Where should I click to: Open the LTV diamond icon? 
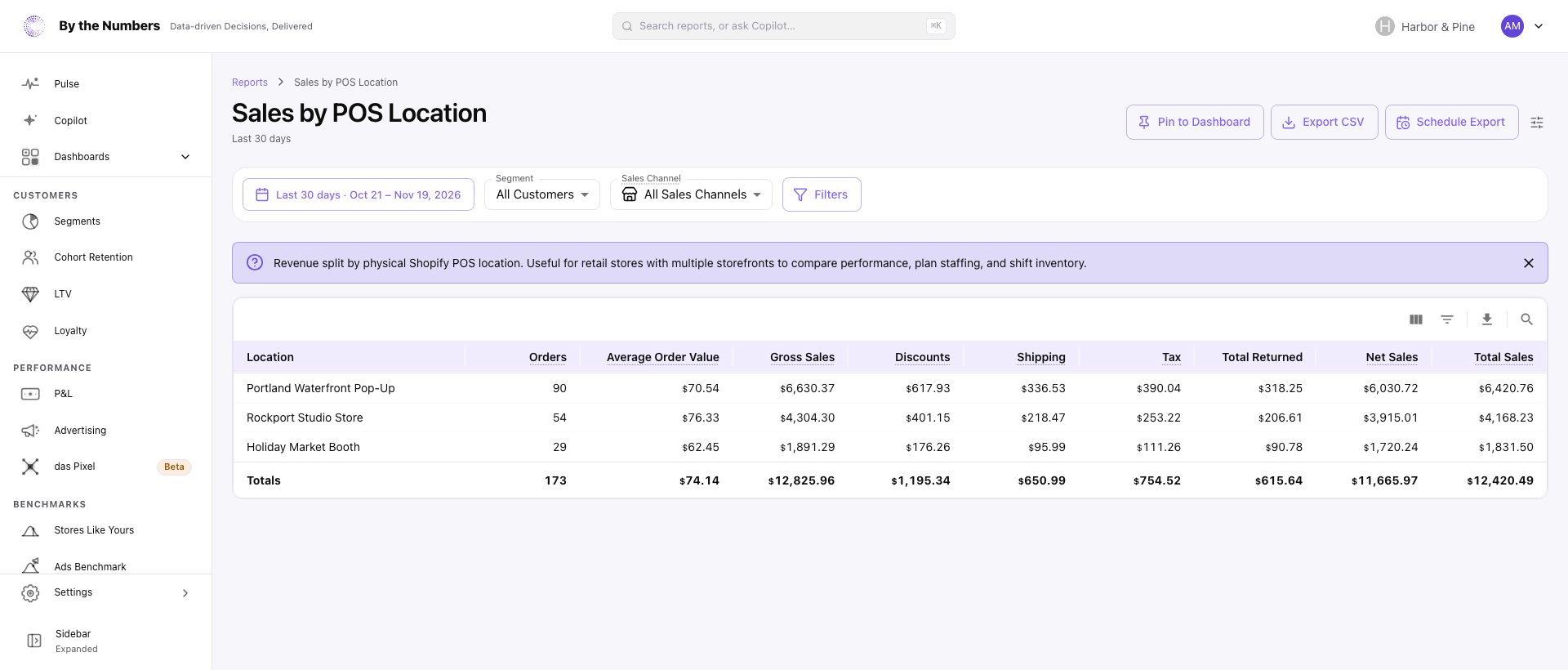click(30, 294)
